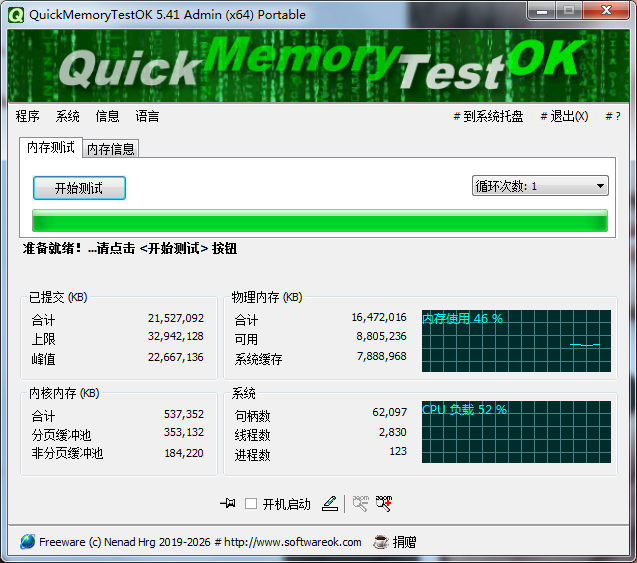Click the commit limit value 32,942,128
This screenshot has width=637, height=563.
[x=176, y=336]
